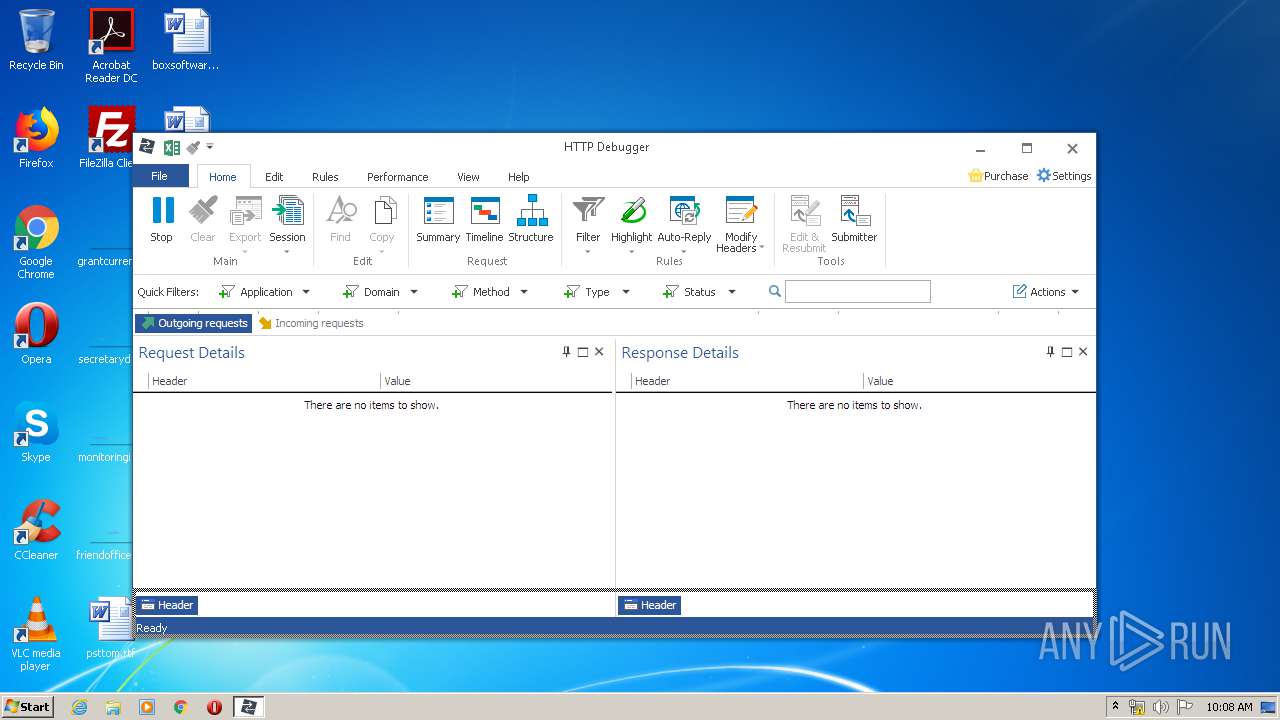1280x720 pixels.
Task: Open the Windows Start menu
Action: (27, 706)
